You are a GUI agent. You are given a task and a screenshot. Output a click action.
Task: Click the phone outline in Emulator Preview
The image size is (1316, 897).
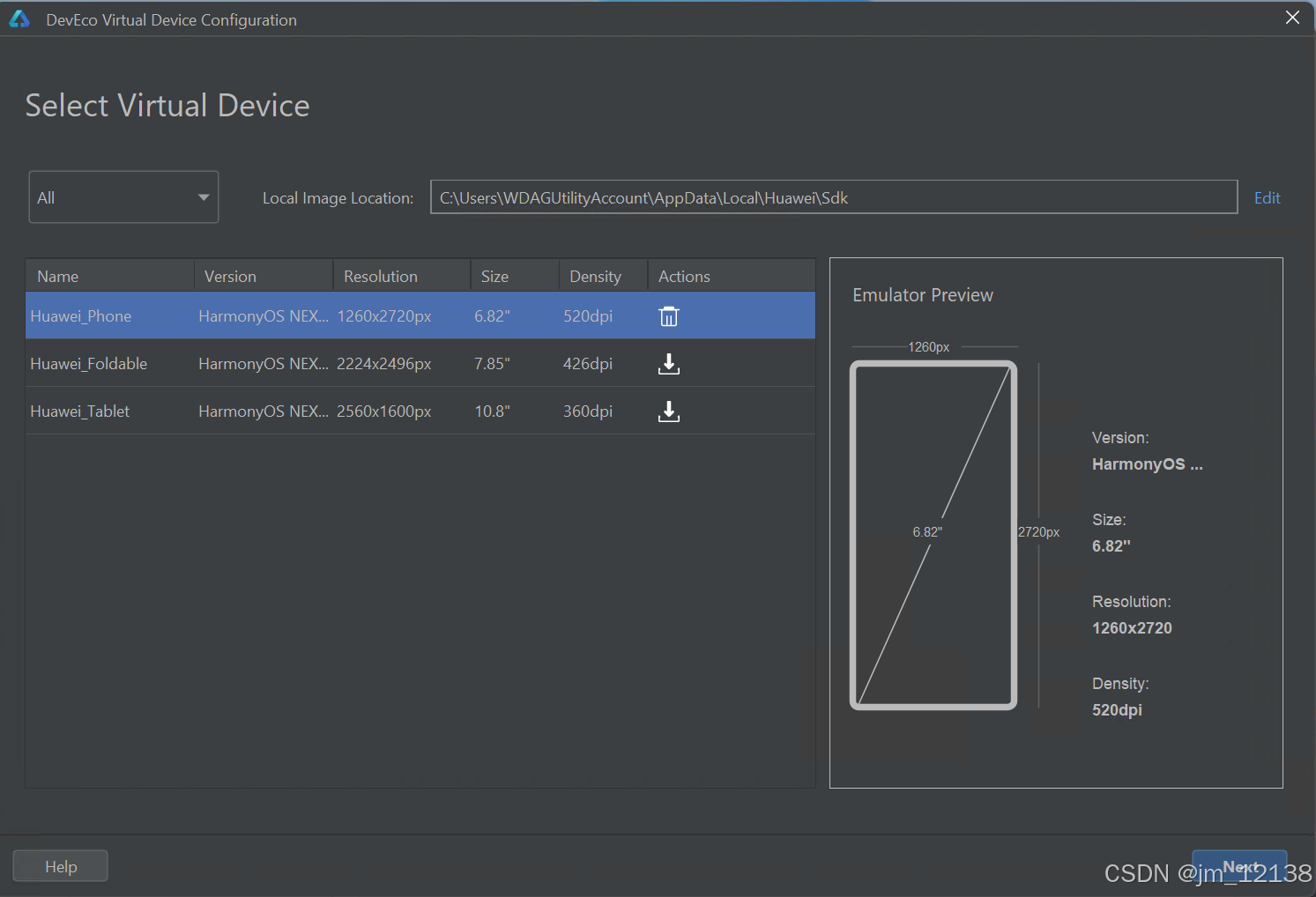pos(933,535)
